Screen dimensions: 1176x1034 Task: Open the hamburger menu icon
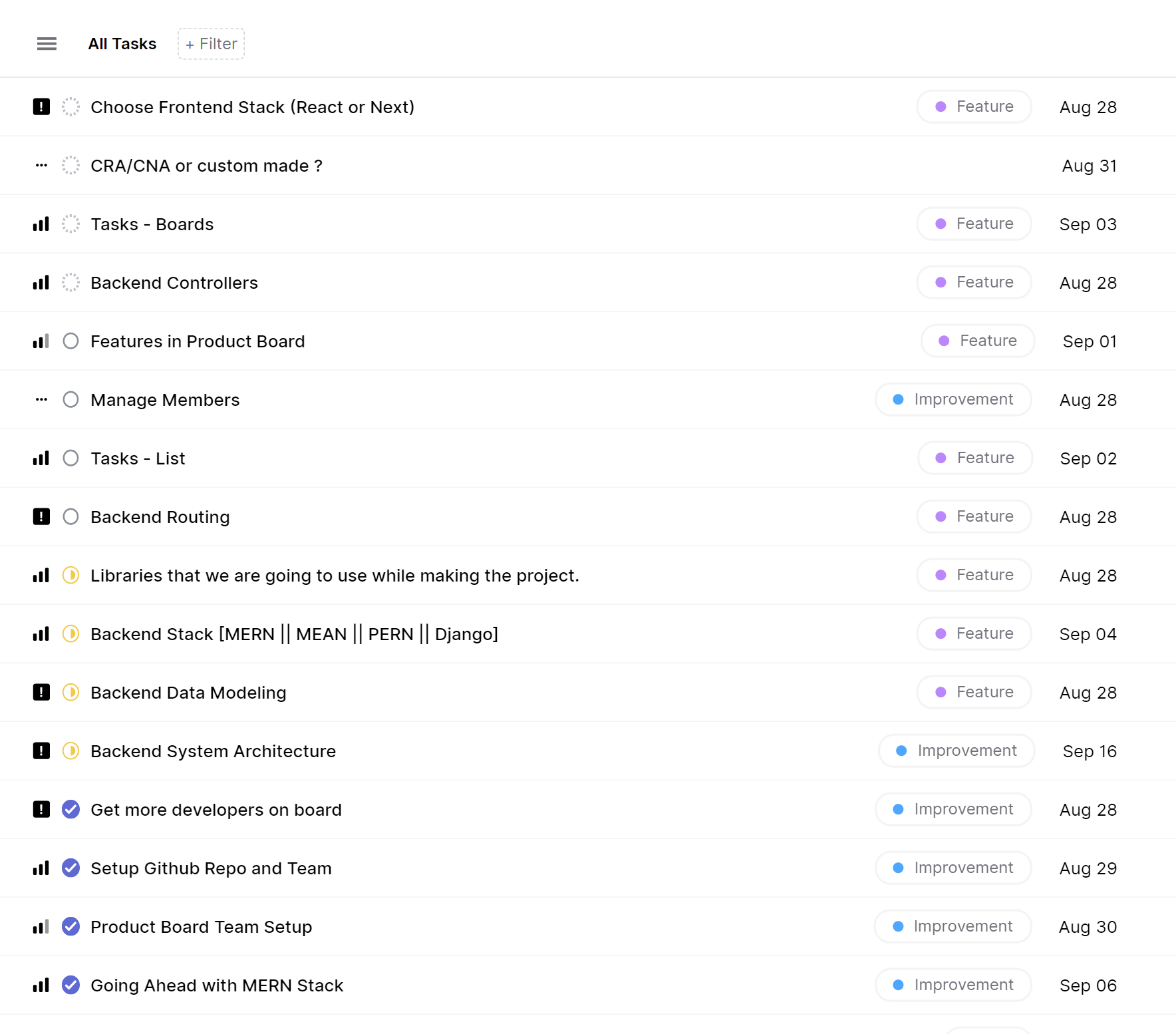(47, 44)
